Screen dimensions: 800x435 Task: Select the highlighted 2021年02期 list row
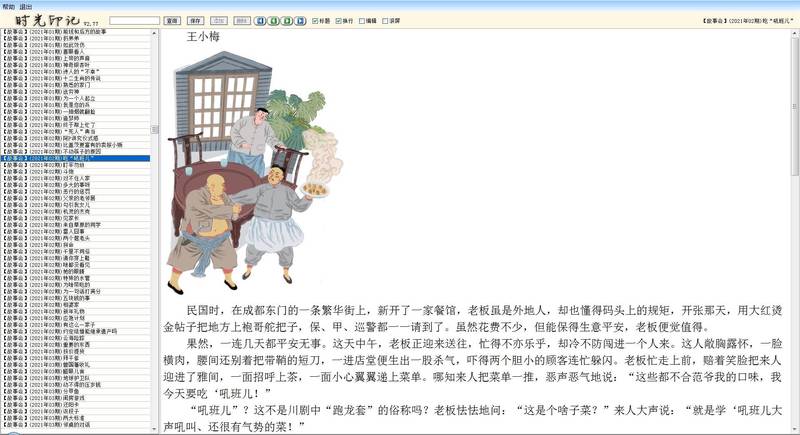[76, 158]
